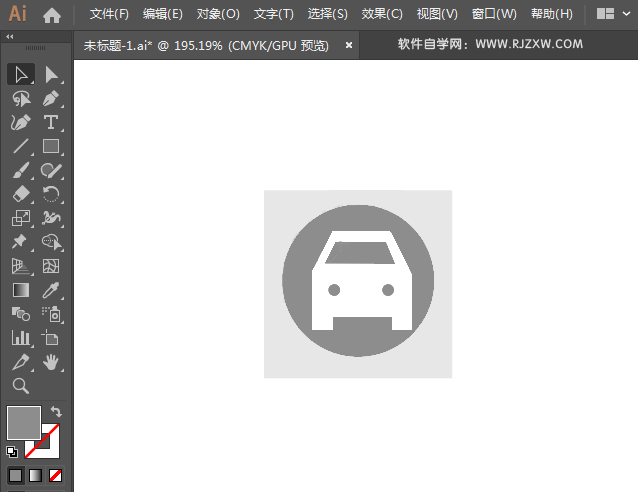Screen dimensions: 638x492
Task: Select the Selection tool (black arrow)
Action: click(21, 74)
